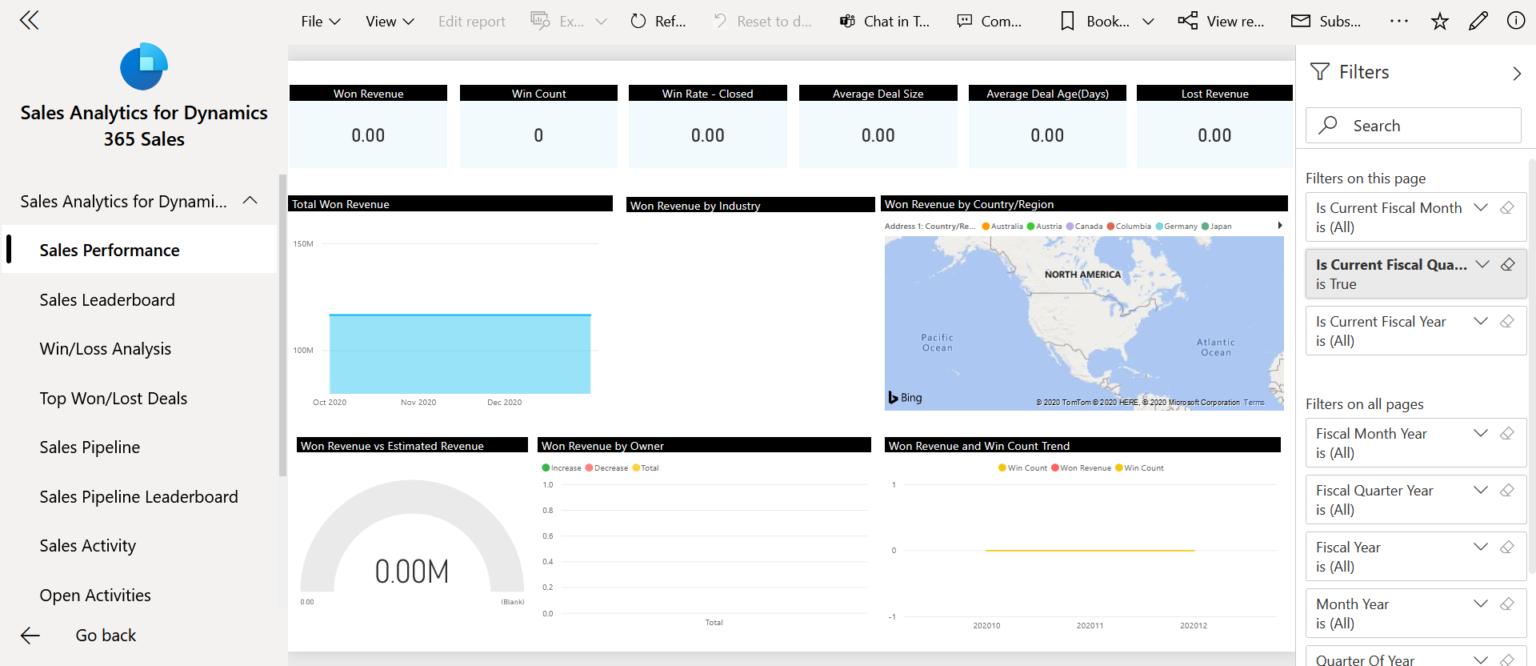1536x666 pixels.
Task: Click View related toolbar item
Action: tap(1220, 21)
